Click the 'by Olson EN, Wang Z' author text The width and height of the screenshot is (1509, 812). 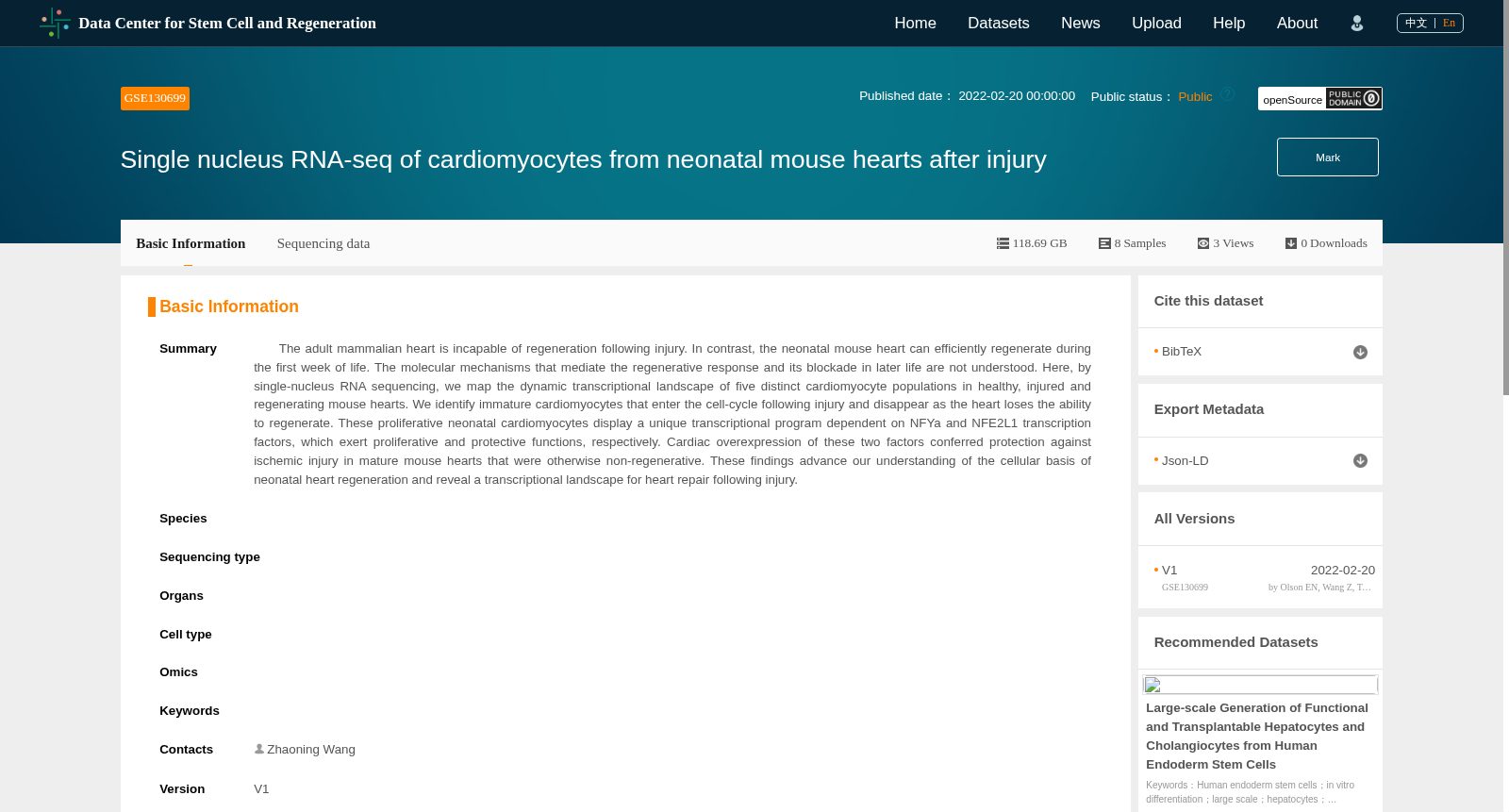1319,587
